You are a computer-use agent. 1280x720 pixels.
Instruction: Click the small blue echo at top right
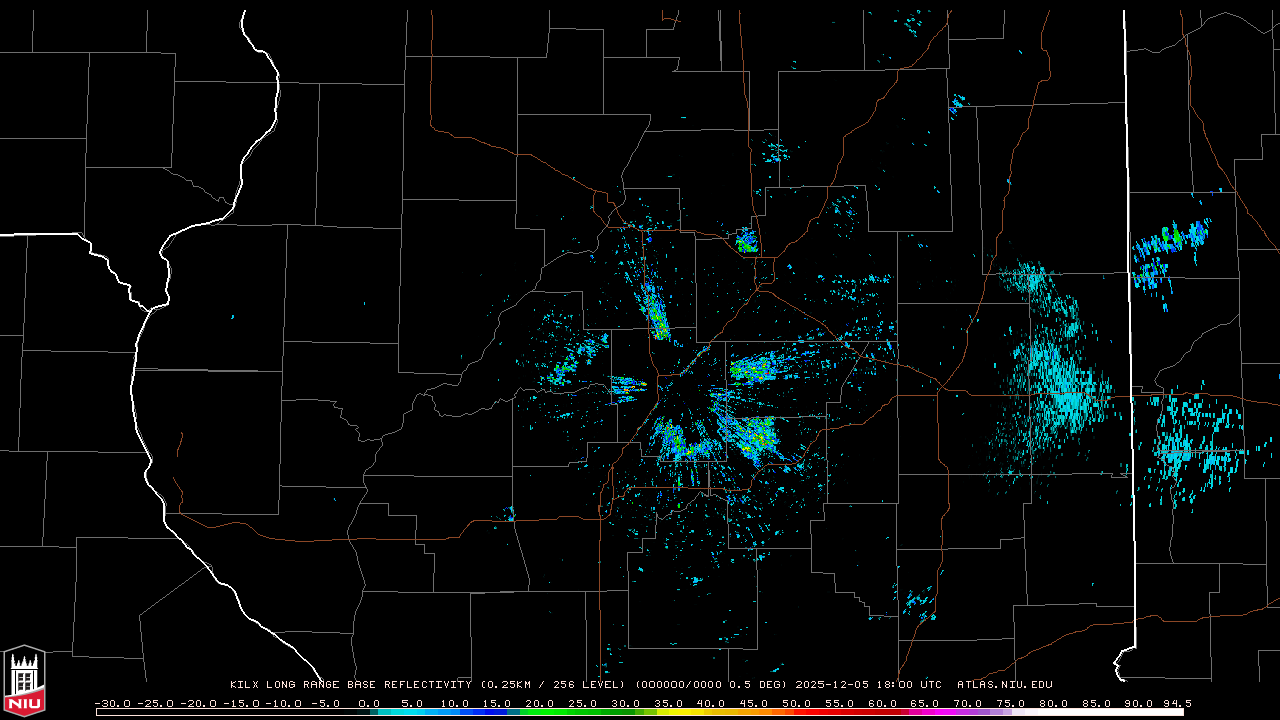pos(957,102)
